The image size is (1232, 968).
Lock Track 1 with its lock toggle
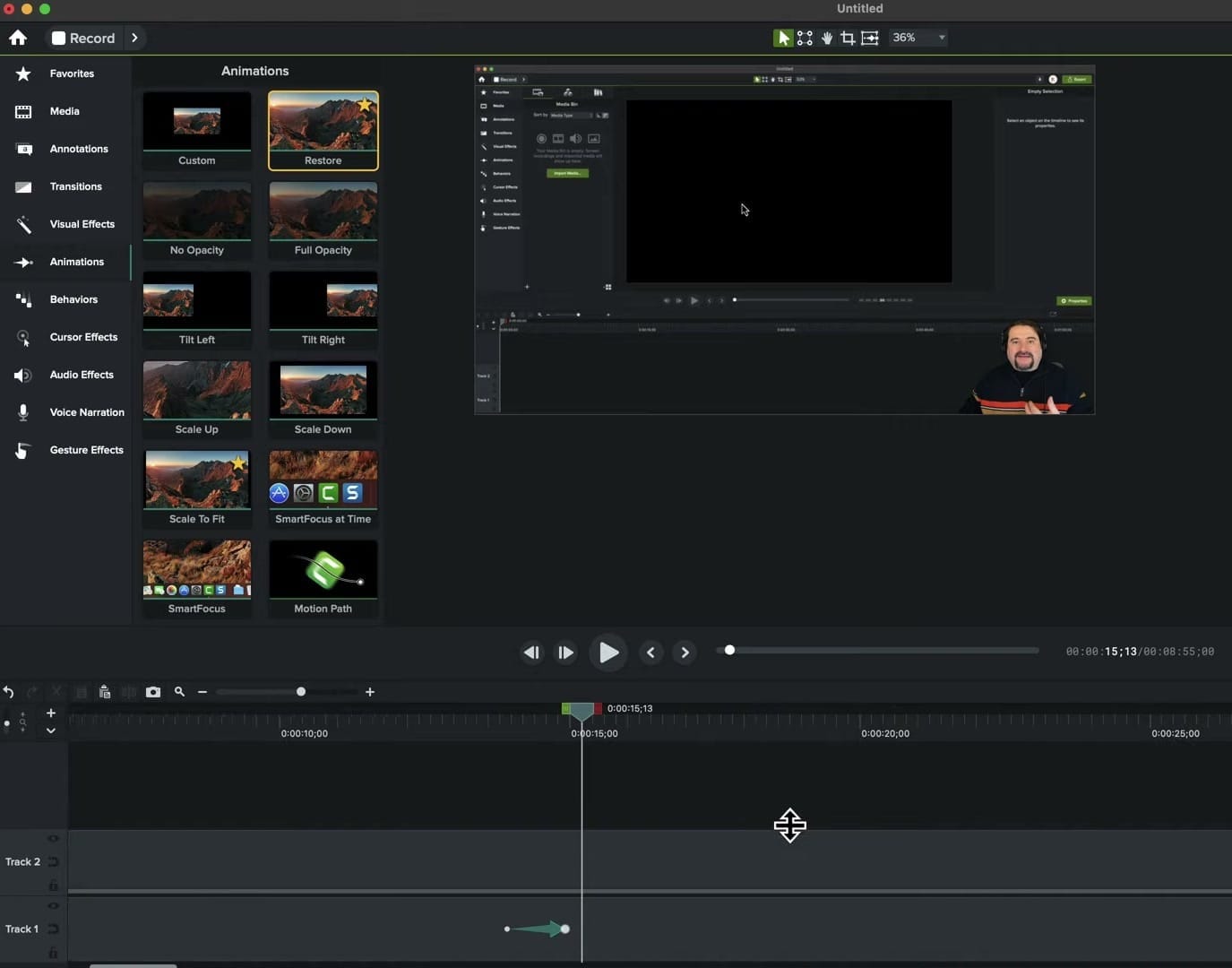point(53,953)
